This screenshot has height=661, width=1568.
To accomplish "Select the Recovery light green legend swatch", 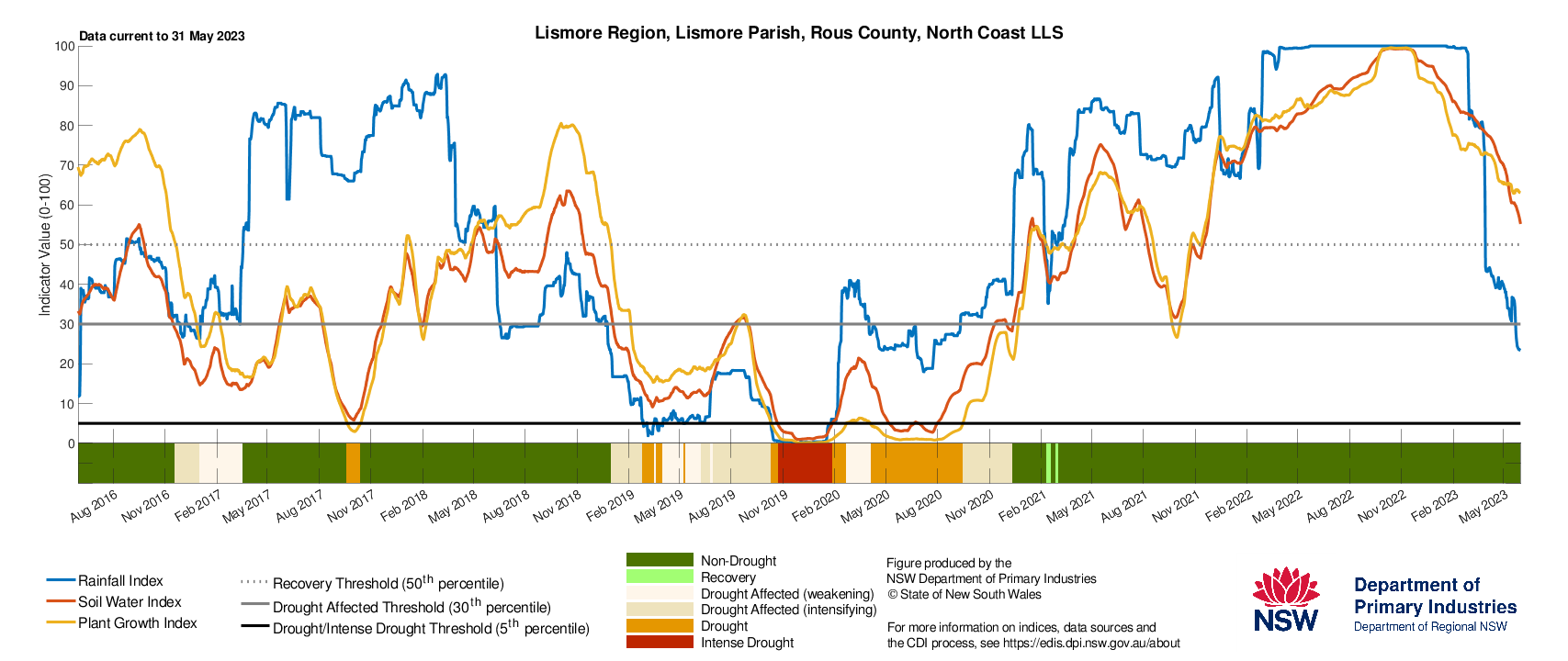I will 660,577.
